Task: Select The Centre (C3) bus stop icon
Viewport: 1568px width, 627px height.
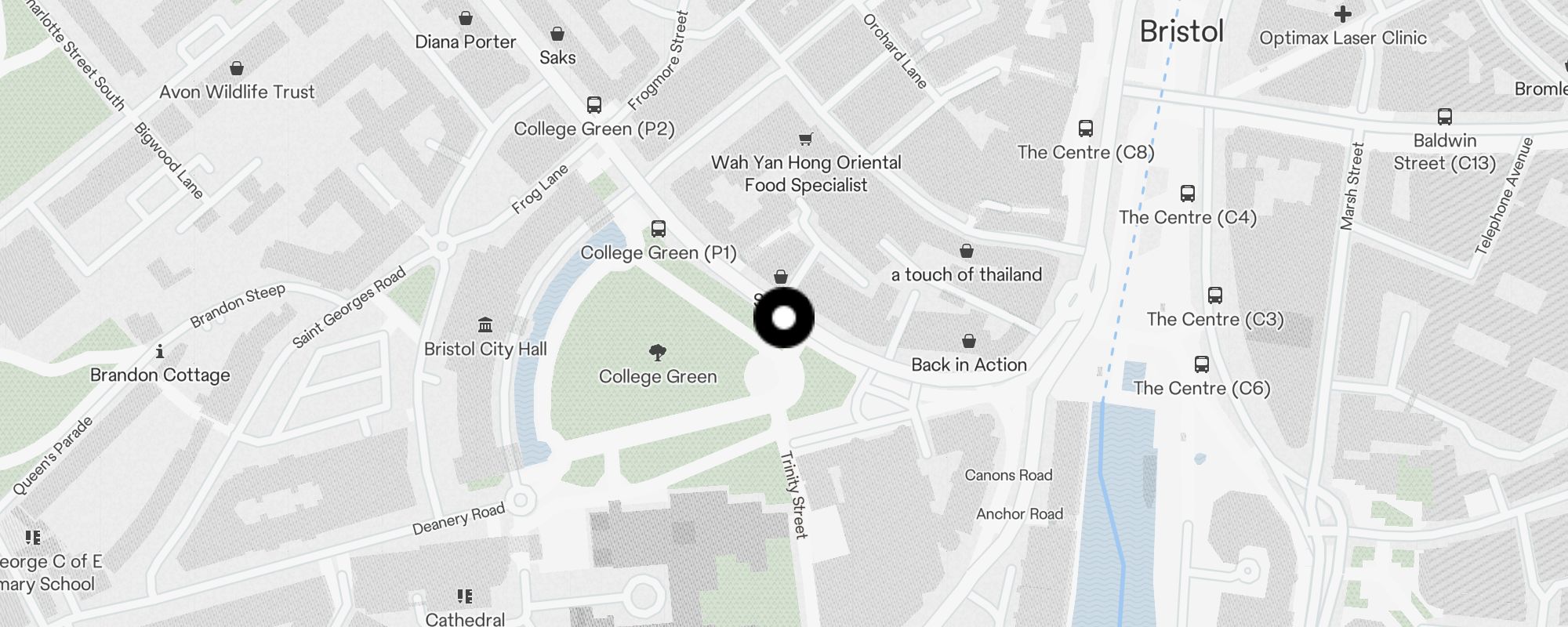Action: (1215, 295)
